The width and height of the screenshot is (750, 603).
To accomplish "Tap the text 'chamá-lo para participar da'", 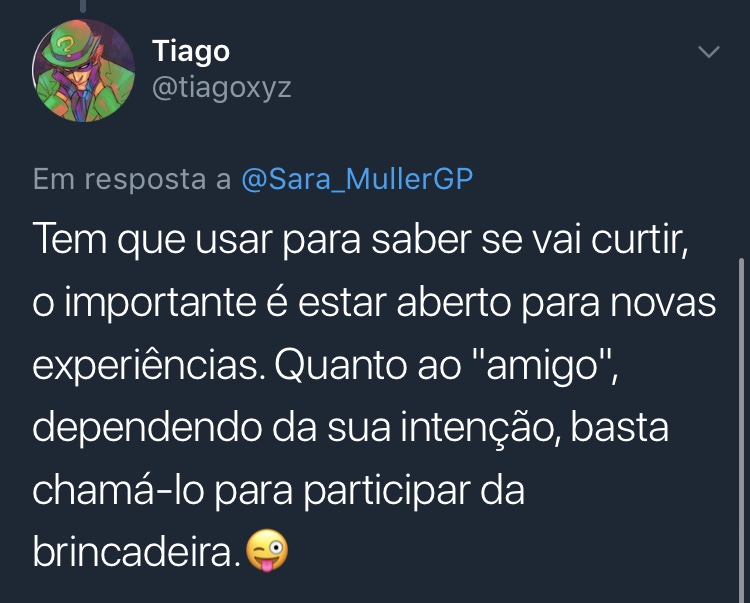I will click(x=279, y=492).
